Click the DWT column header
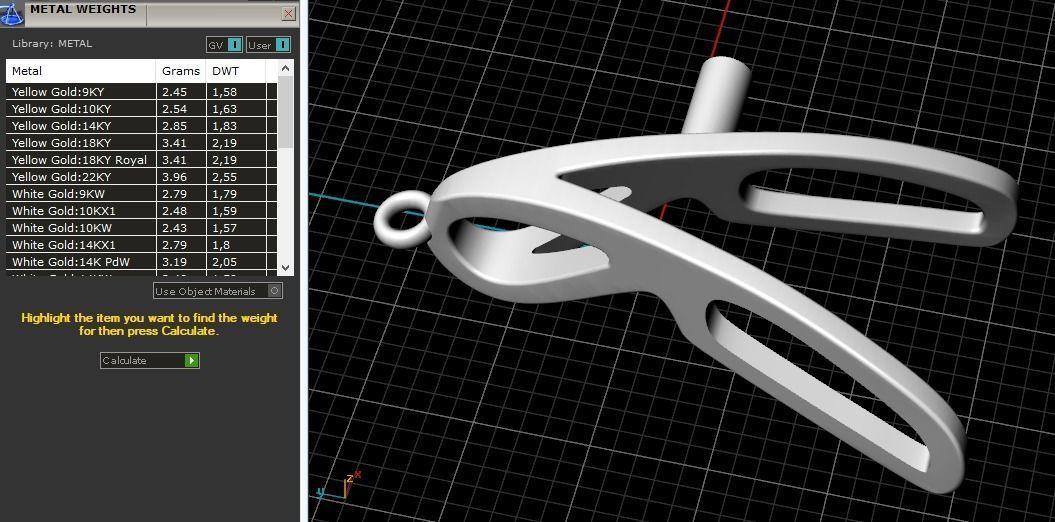1055x522 pixels. coord(235,71)
